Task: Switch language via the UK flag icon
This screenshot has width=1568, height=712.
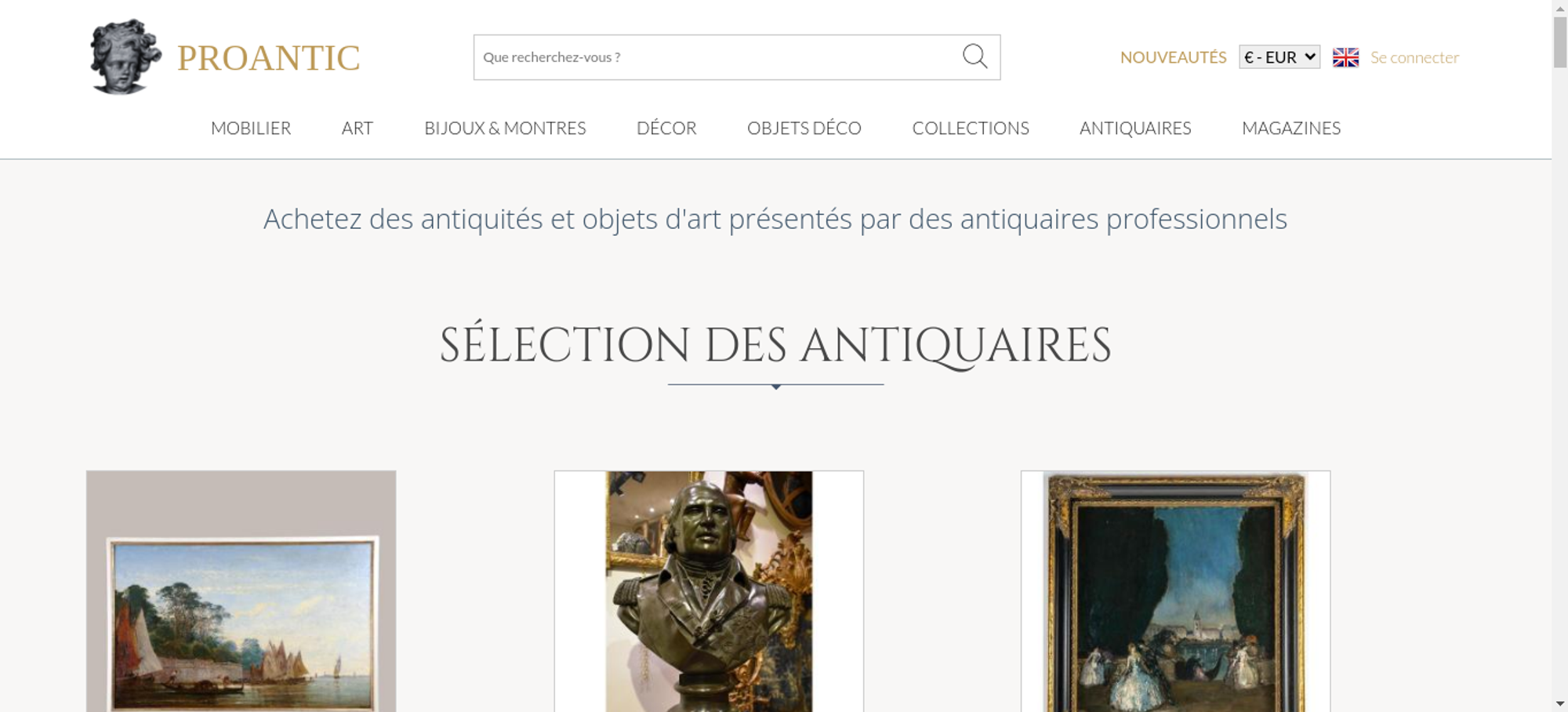Action: tap(1345, 57)
